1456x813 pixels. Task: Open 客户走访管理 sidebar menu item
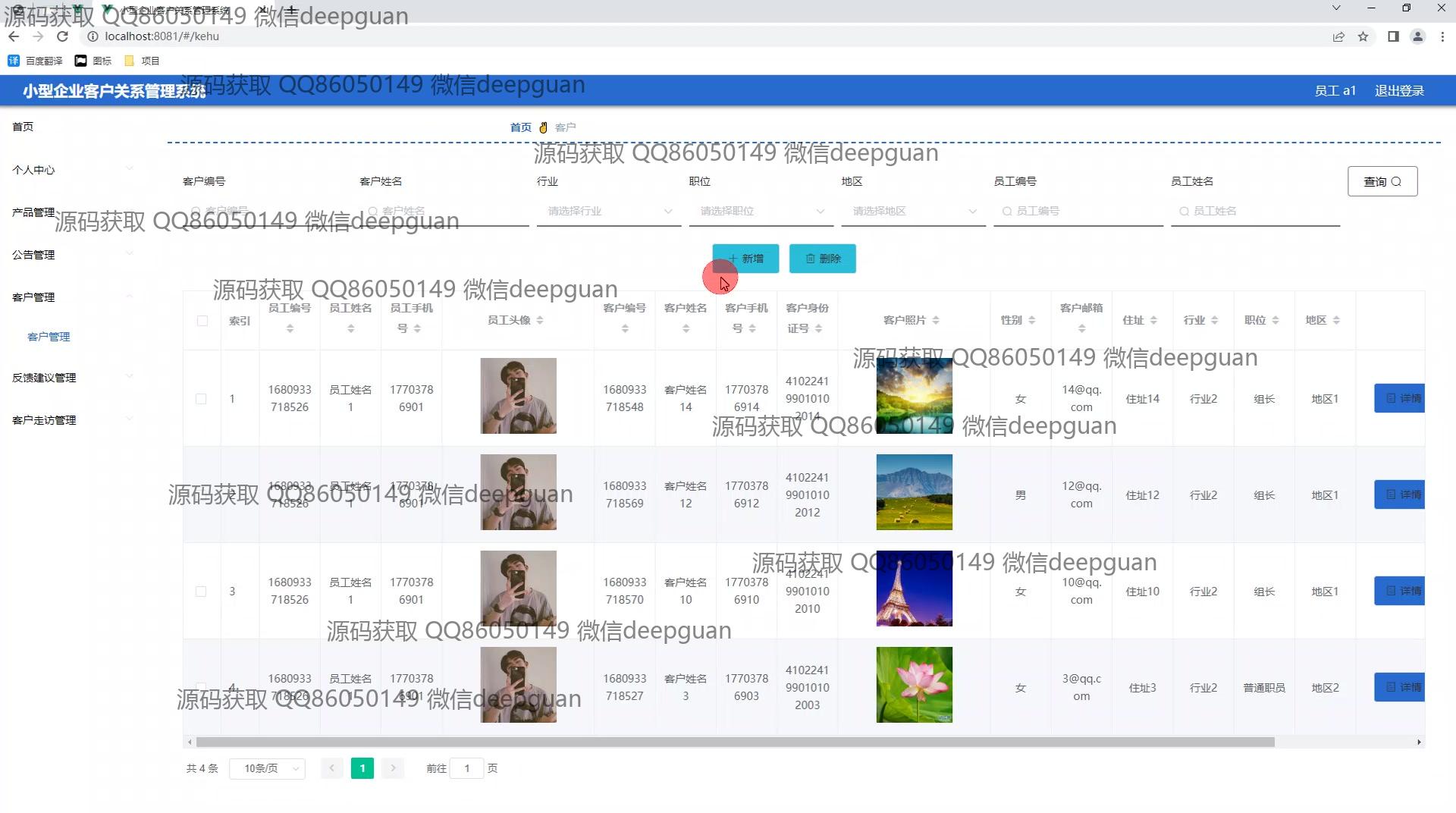pyautogui.click(x=44, y=420)
